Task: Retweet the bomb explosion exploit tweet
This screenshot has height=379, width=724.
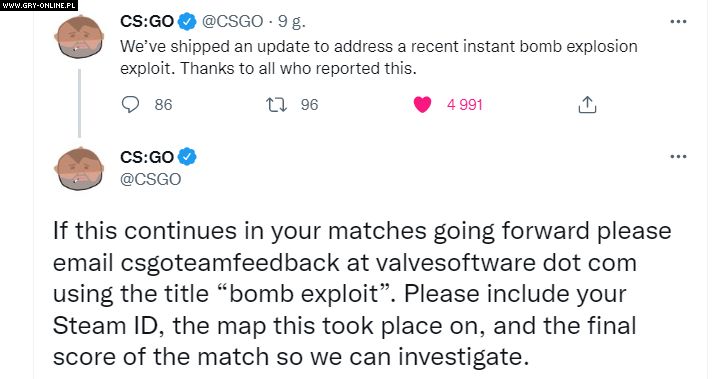Action: (x=277, y=105)
